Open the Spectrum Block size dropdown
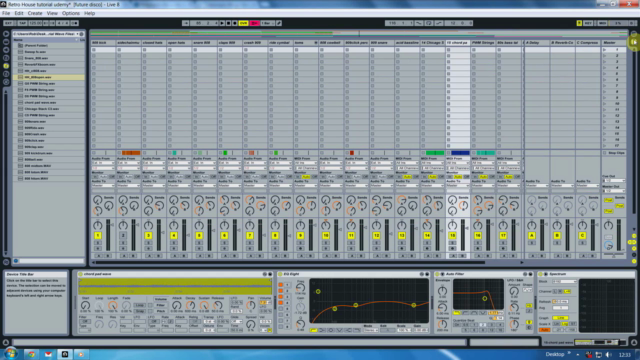The width and height of the screenshot is (640, 360). point(564,282)
